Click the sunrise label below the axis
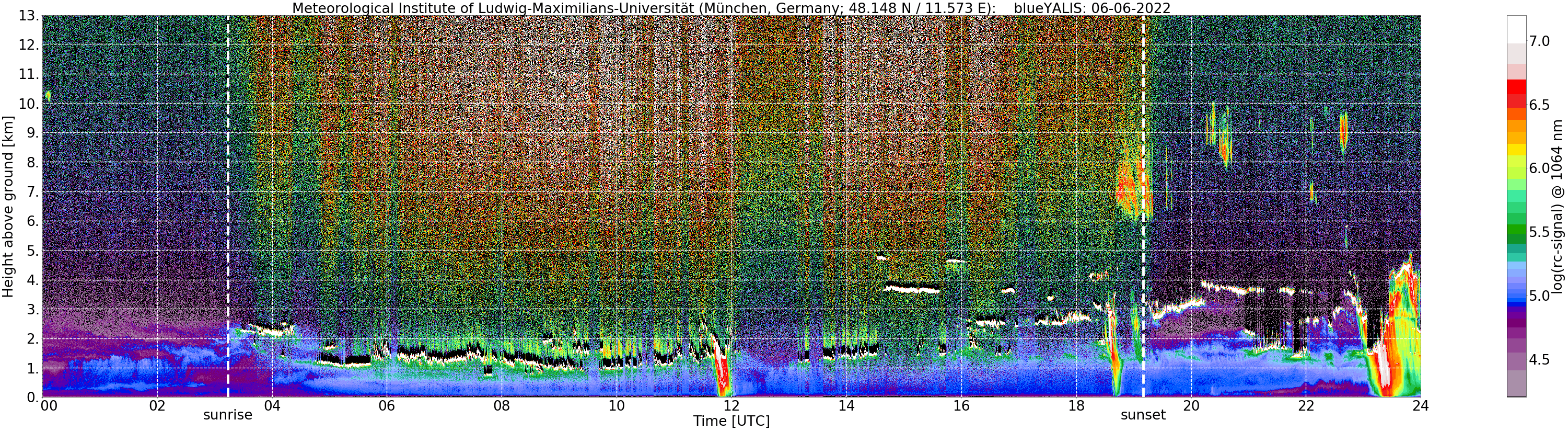The image size is (1568, 431). 228,415
